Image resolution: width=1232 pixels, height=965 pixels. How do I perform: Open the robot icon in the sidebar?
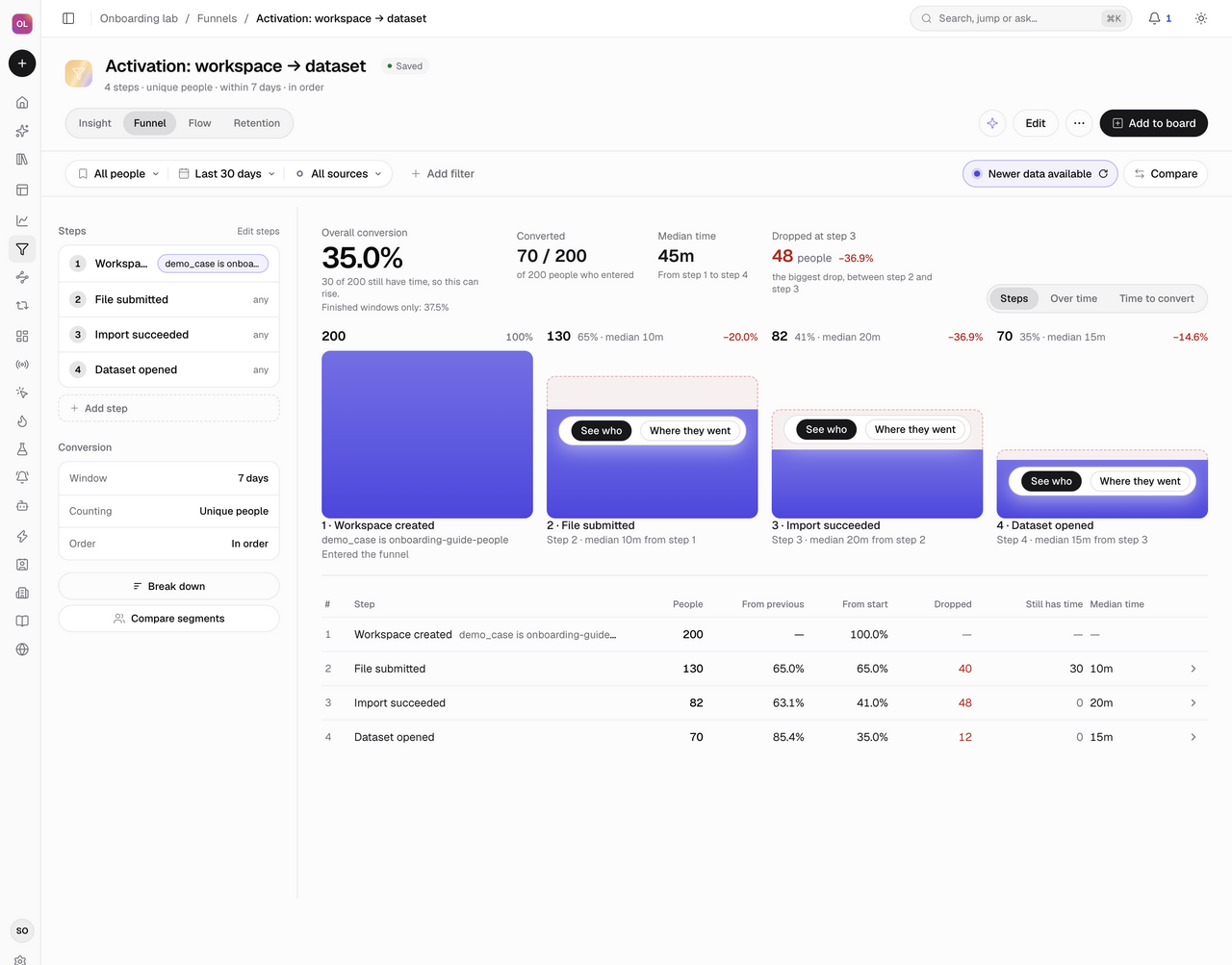(x=22, y=506)
